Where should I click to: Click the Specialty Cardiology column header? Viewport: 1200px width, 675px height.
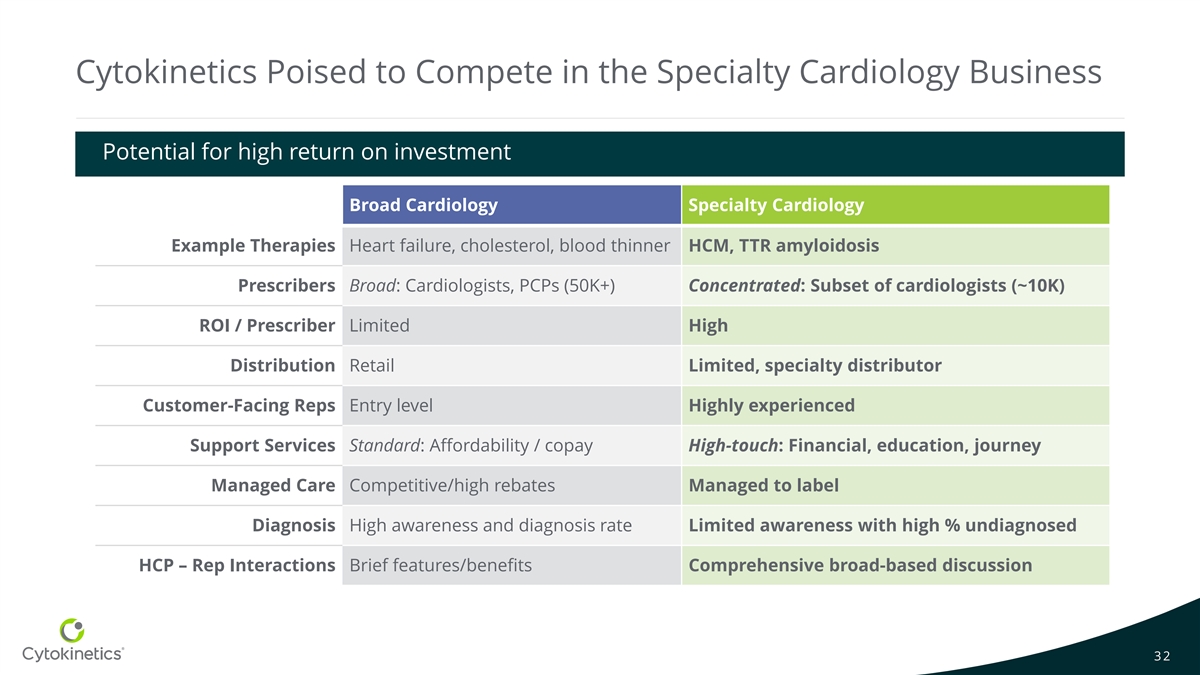click(776, 205)
